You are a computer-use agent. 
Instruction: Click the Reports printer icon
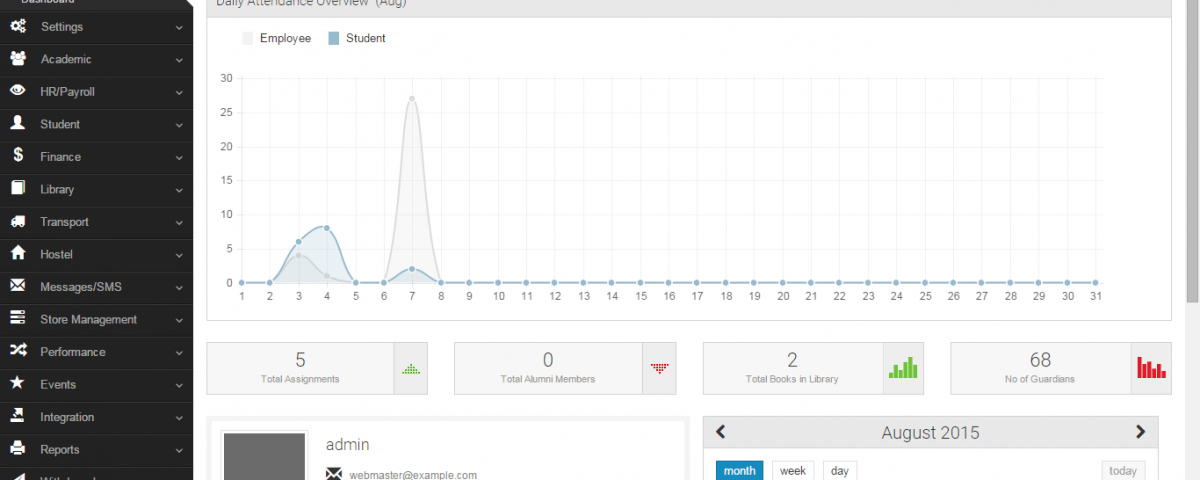click(x=18, y=449)
